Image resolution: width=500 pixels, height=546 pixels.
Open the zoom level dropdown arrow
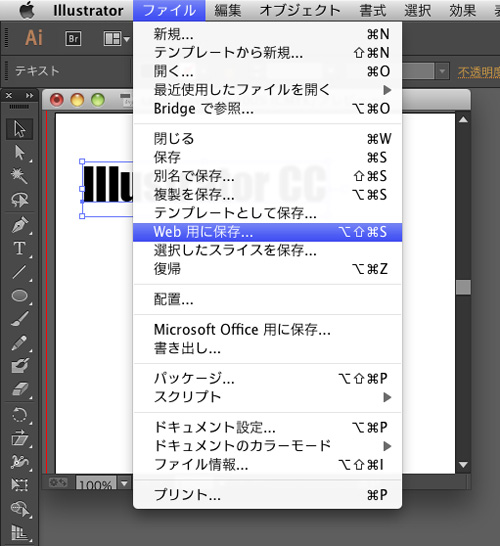[124, 483]
